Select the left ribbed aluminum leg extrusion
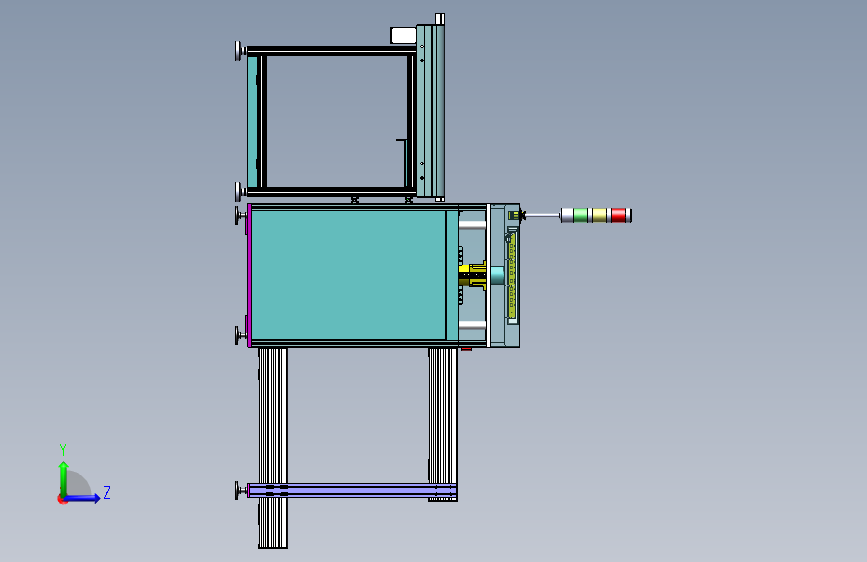The image size is (867, 562). click(x=273, y=448)
